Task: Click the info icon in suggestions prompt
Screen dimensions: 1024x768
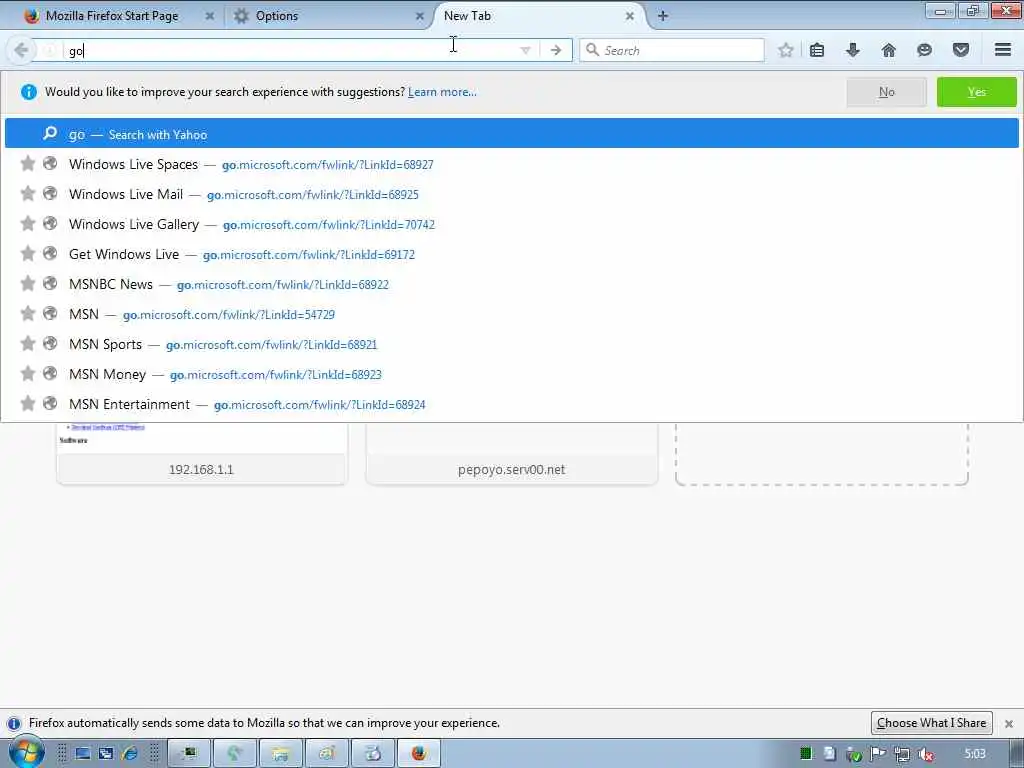Action: pos(29,92)
